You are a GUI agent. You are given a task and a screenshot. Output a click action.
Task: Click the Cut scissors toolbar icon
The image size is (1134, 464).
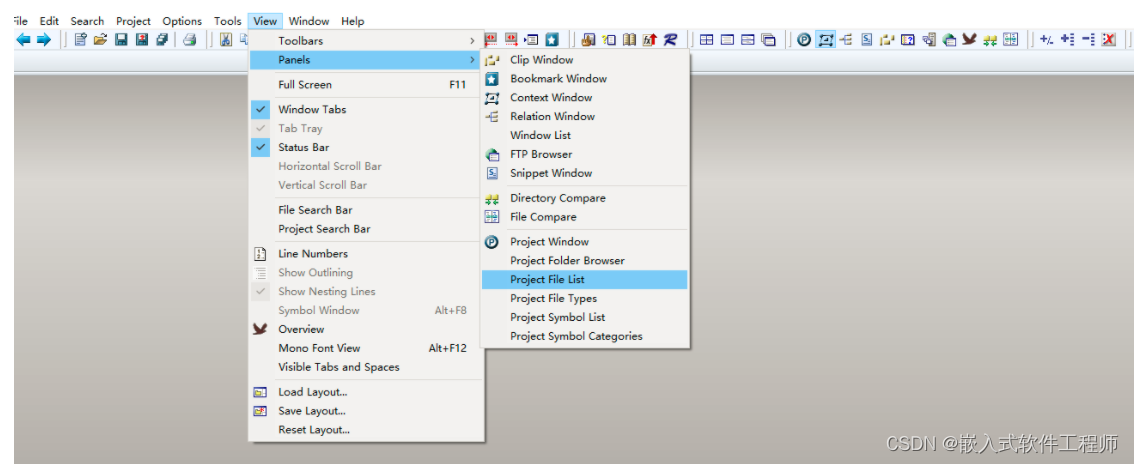pos(226,40)
